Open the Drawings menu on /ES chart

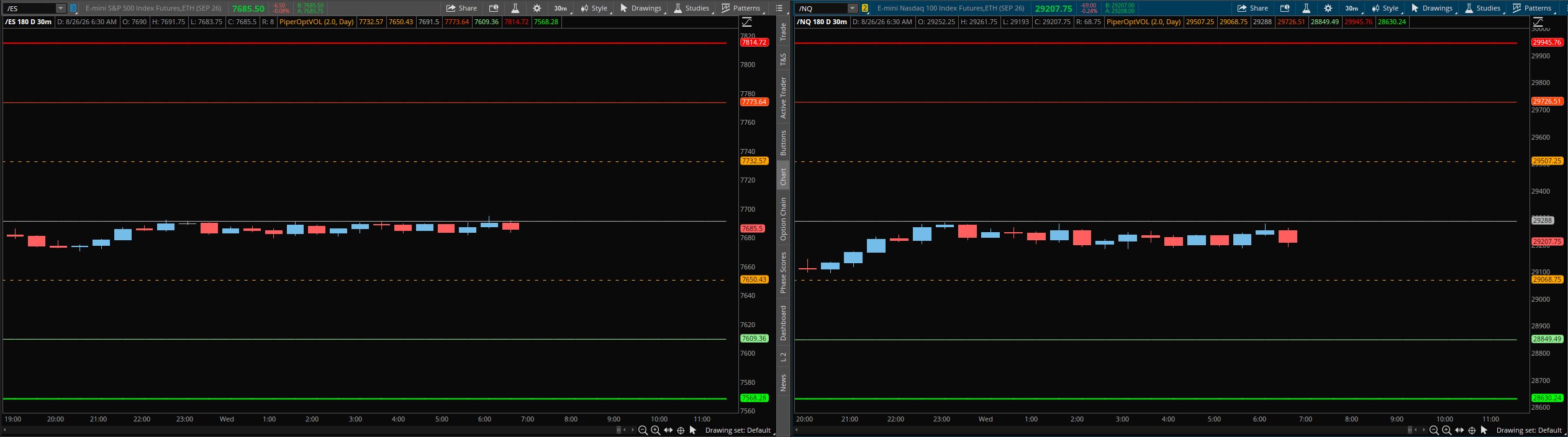click(x=641, y=8)
